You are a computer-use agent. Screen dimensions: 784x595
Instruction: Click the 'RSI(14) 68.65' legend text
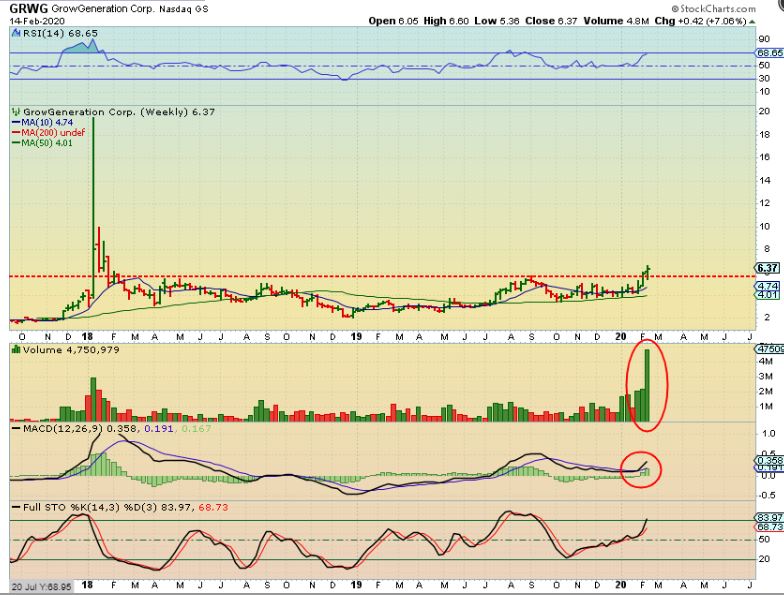click(x=59, y=34)
